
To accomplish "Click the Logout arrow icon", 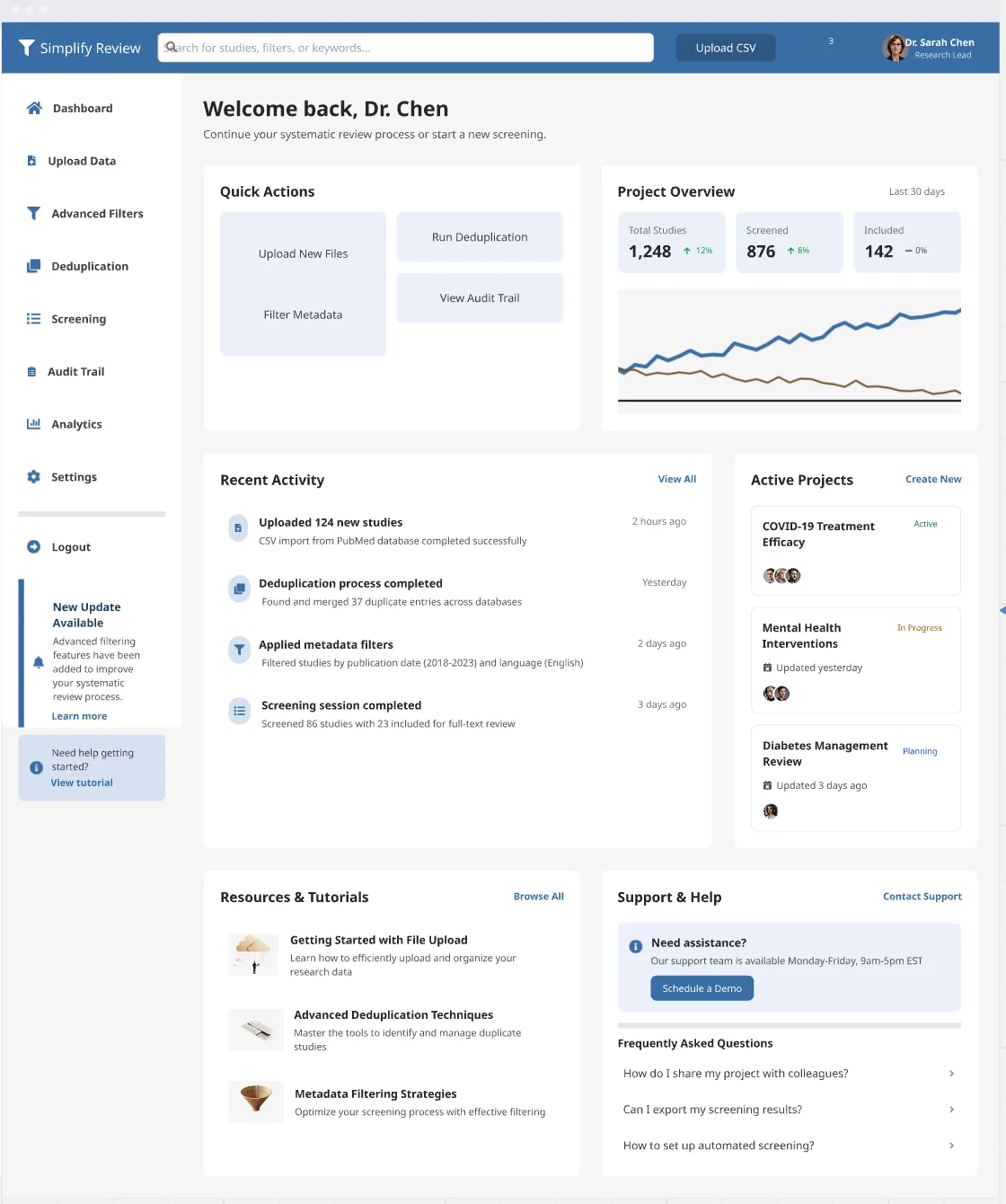I will 33,546.
